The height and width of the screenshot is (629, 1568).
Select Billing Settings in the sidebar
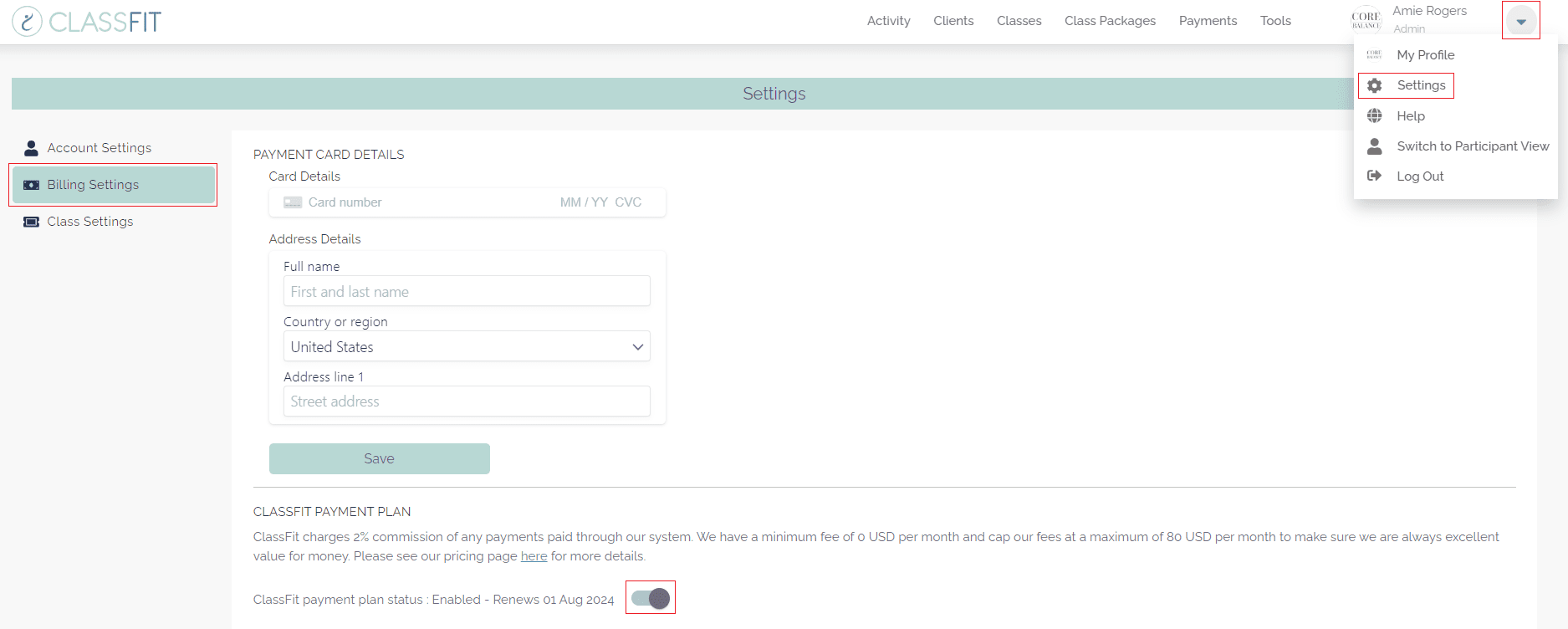[x=93, y=185]
